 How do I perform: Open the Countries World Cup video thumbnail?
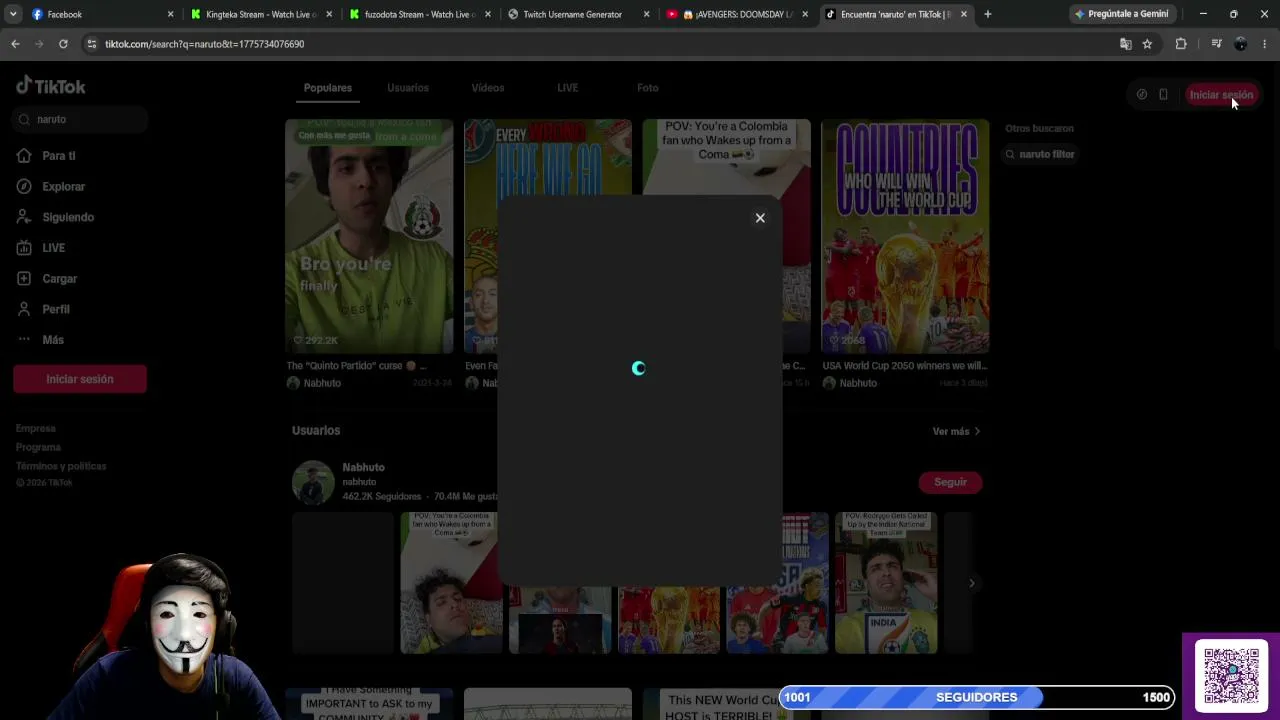(905, 237)
